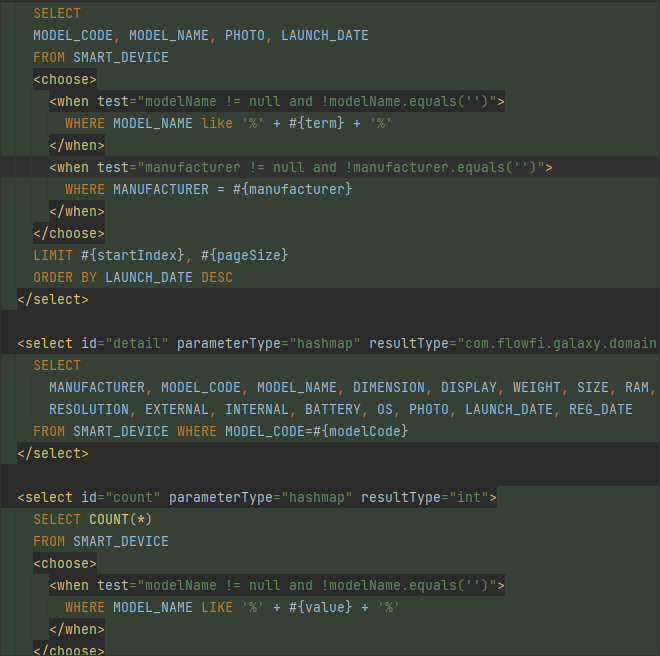Click the closing </choose> tag above the LIMIT line
Image resolution: width=660 pixels, height=656 pixels.
click(x=69, y=233)
